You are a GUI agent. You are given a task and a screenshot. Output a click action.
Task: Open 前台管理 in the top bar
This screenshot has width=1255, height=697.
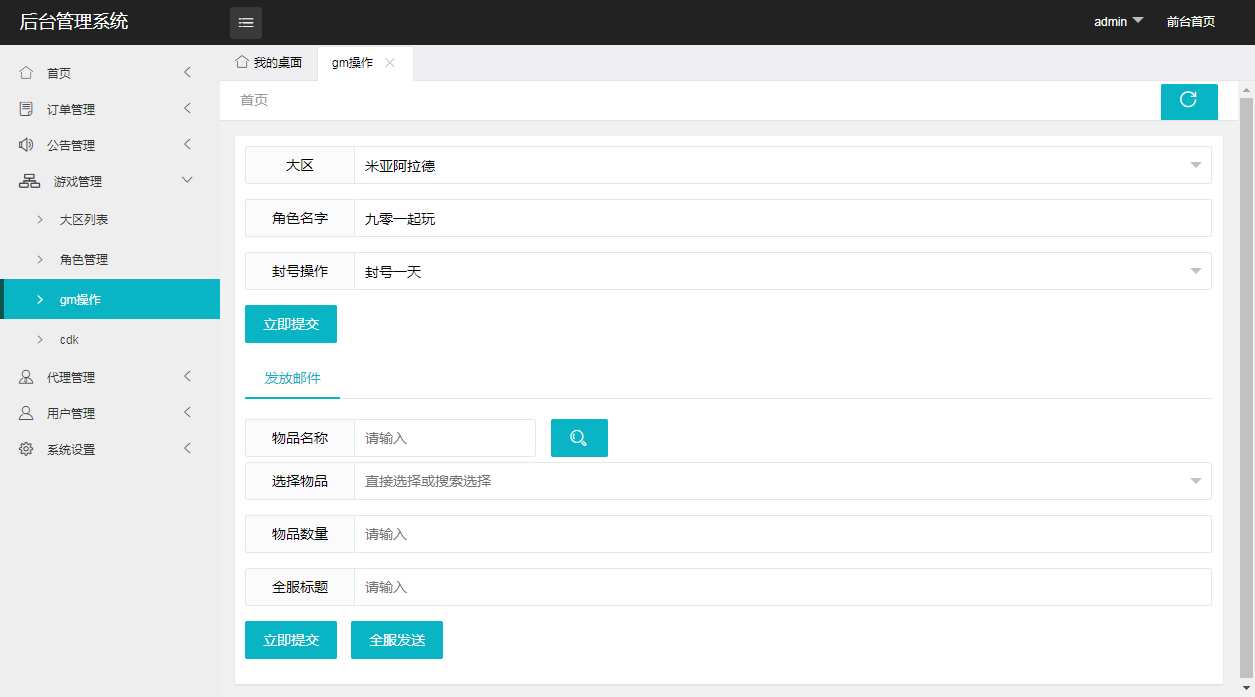click(x=1191, y=20)
